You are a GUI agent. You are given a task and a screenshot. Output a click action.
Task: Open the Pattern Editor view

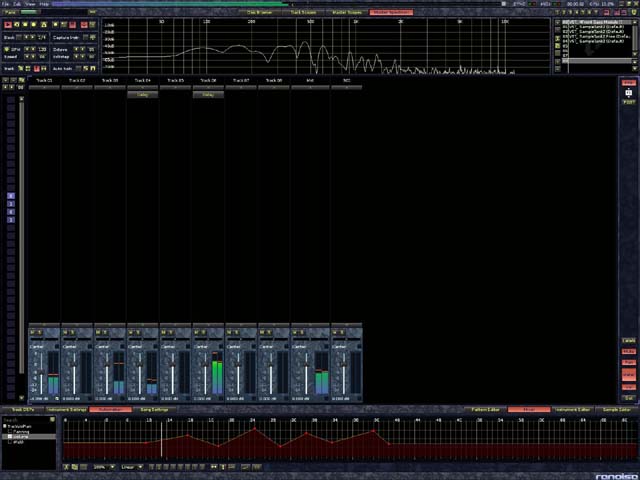(x=488, y=410)
